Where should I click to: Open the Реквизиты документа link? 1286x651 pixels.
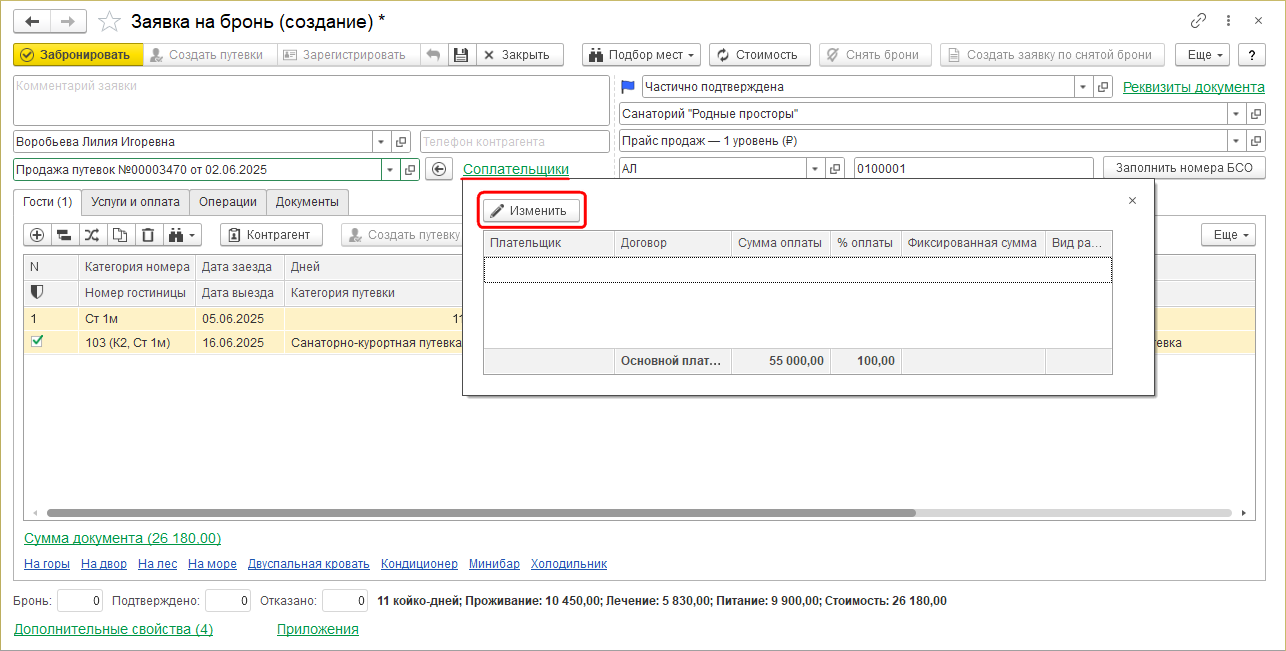(1194, 87)
